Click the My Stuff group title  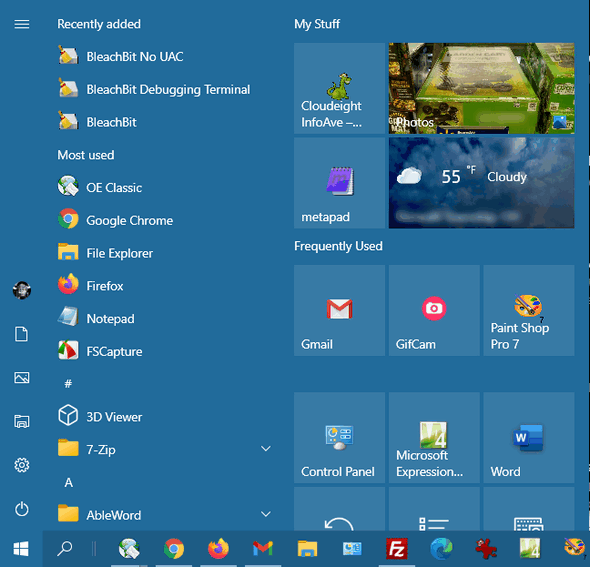tap(317, 24)
